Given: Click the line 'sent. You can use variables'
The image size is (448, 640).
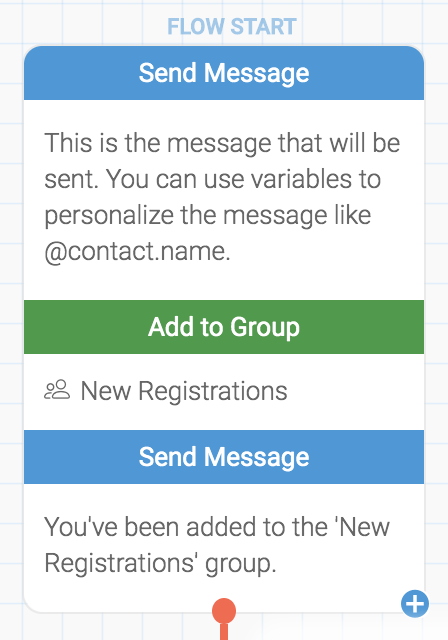Looking at the screenshot, I should pos(213,179).
